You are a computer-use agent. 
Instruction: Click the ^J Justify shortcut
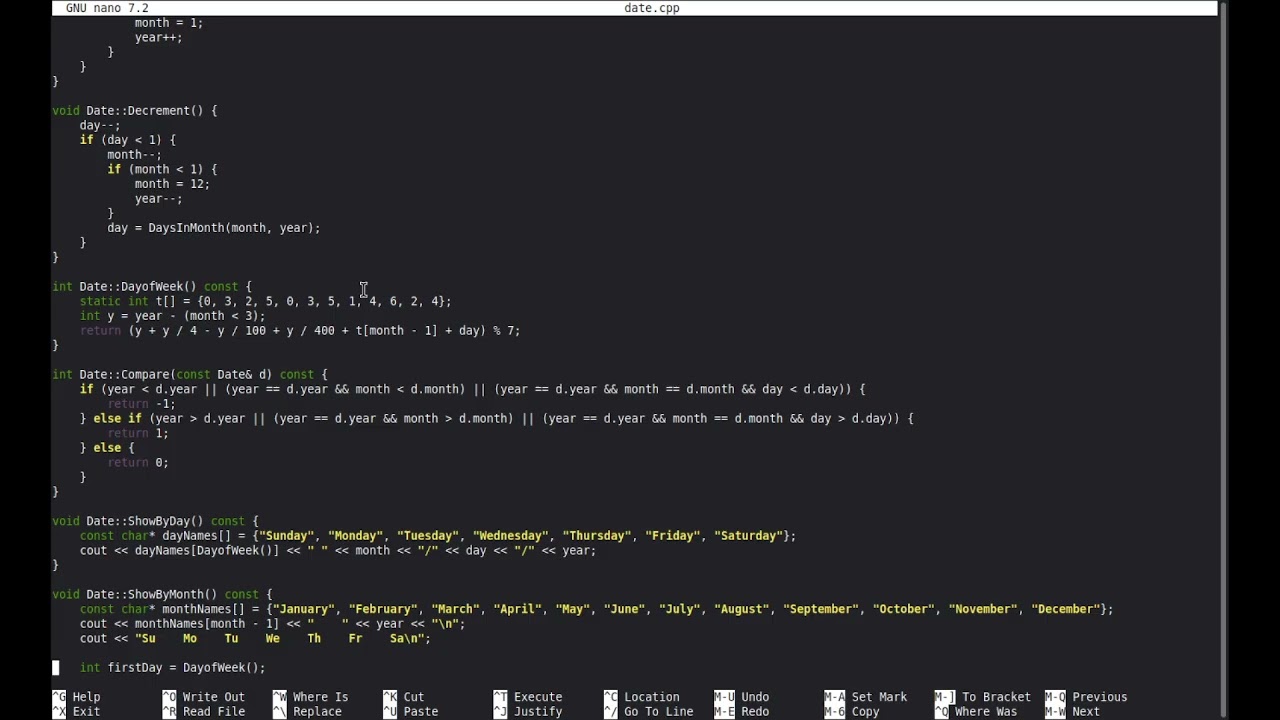click(x=528, y=712)
